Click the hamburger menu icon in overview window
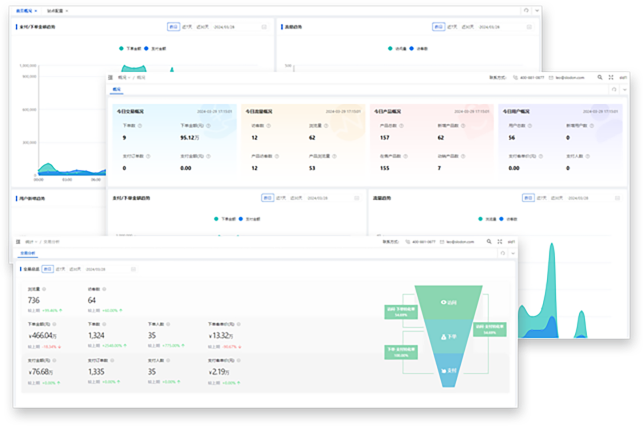The image size is (643, 426). point(110,77)
